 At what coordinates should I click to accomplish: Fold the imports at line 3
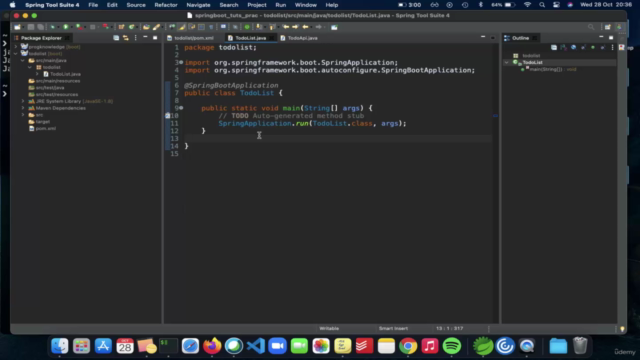(181, 62)
